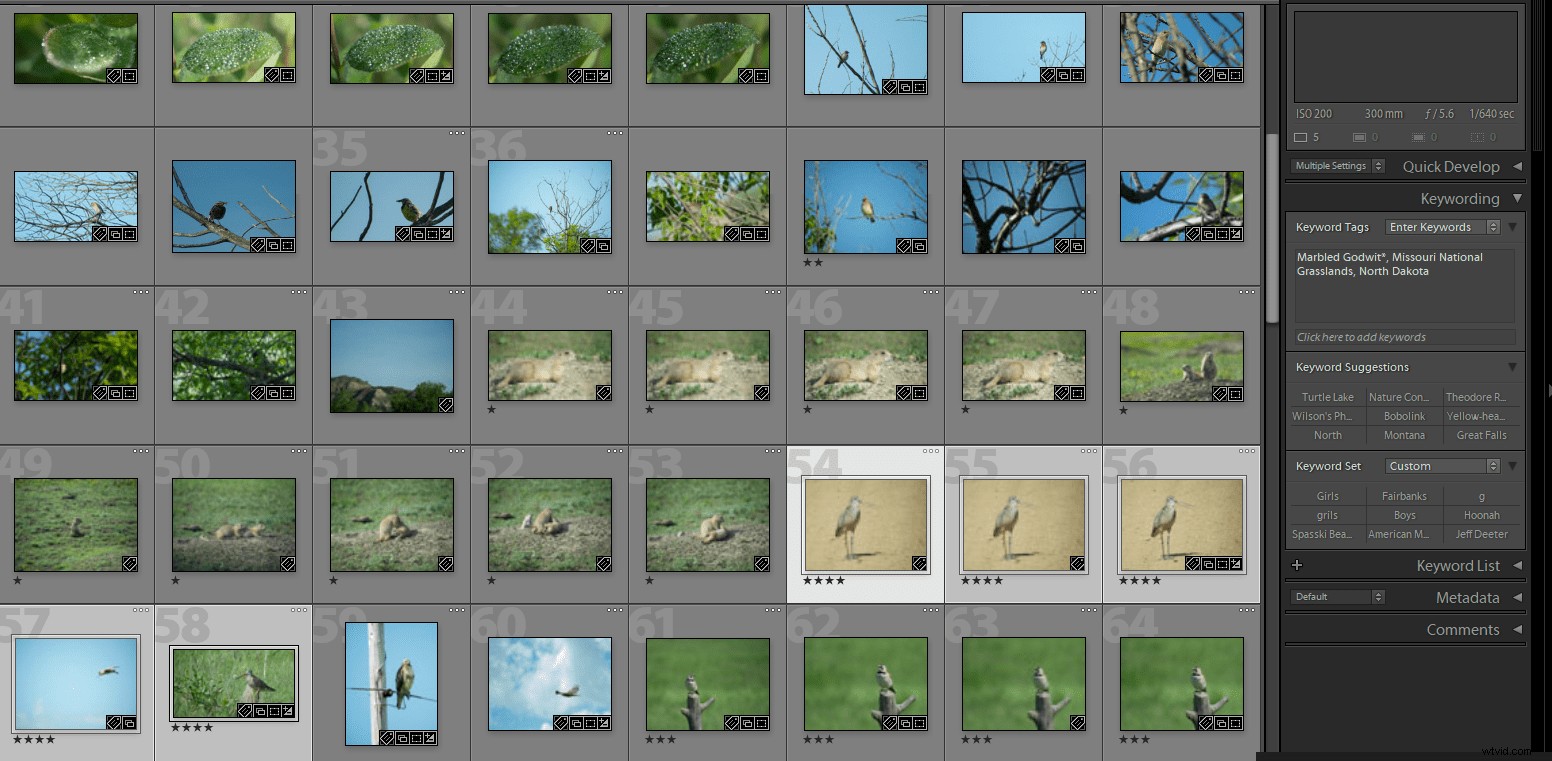Viewport: 1552px width, 761px height.
Task: Click the develop settings badge on photo 59
Action: pyautogui.click(x=428, y=739)
